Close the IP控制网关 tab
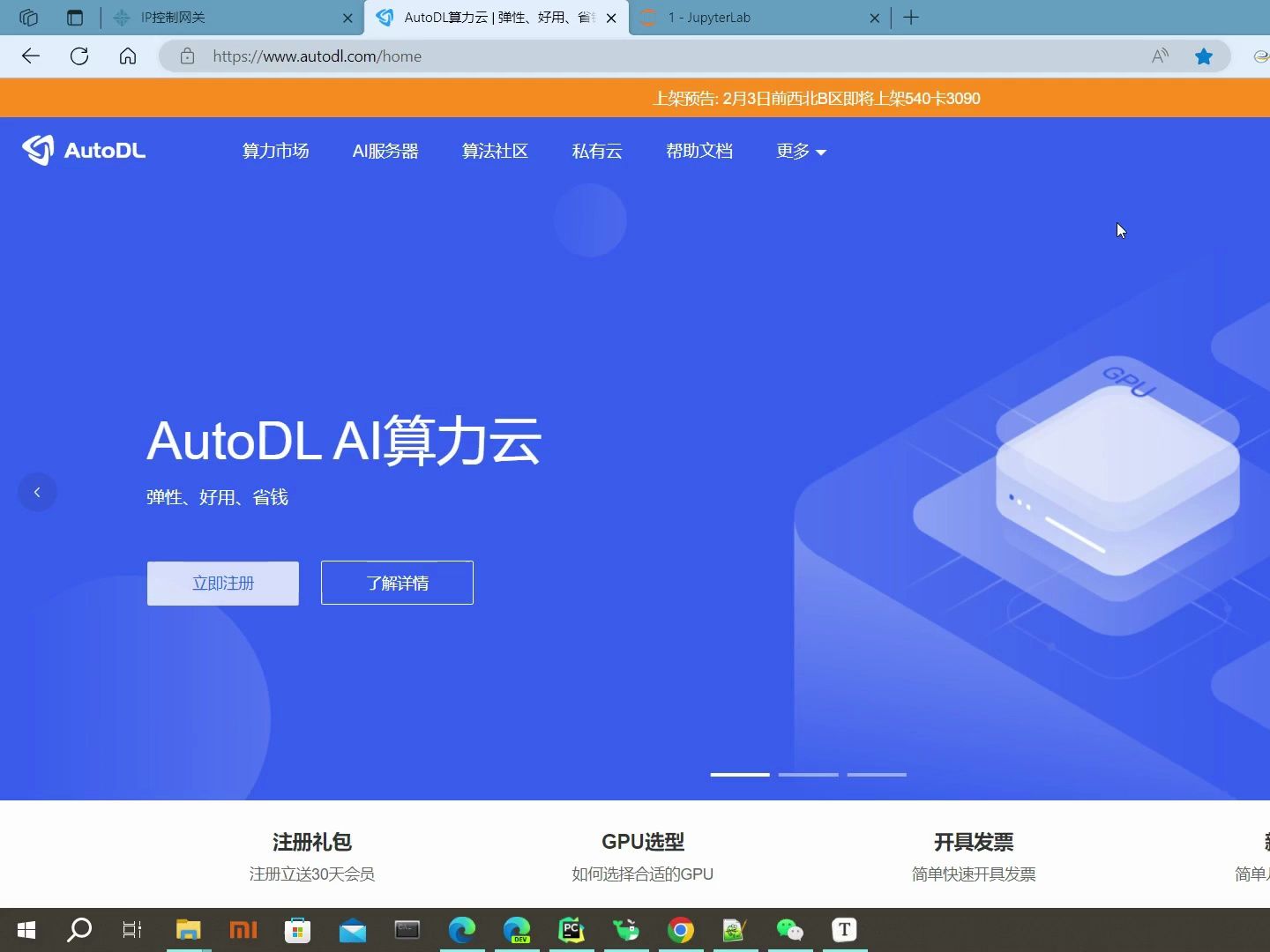Viewport: 1270px width, 952px height. tap(347, 18)
